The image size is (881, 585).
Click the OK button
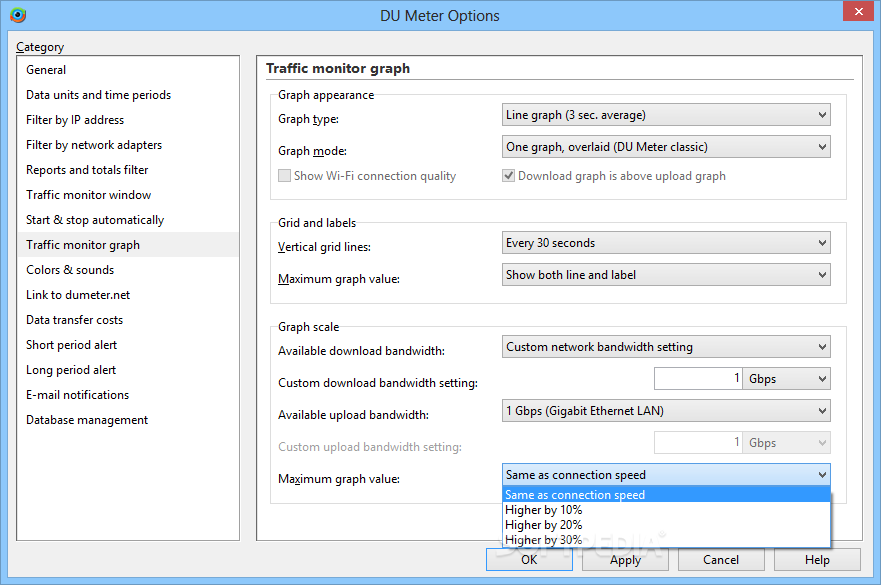tap(529, 560)
